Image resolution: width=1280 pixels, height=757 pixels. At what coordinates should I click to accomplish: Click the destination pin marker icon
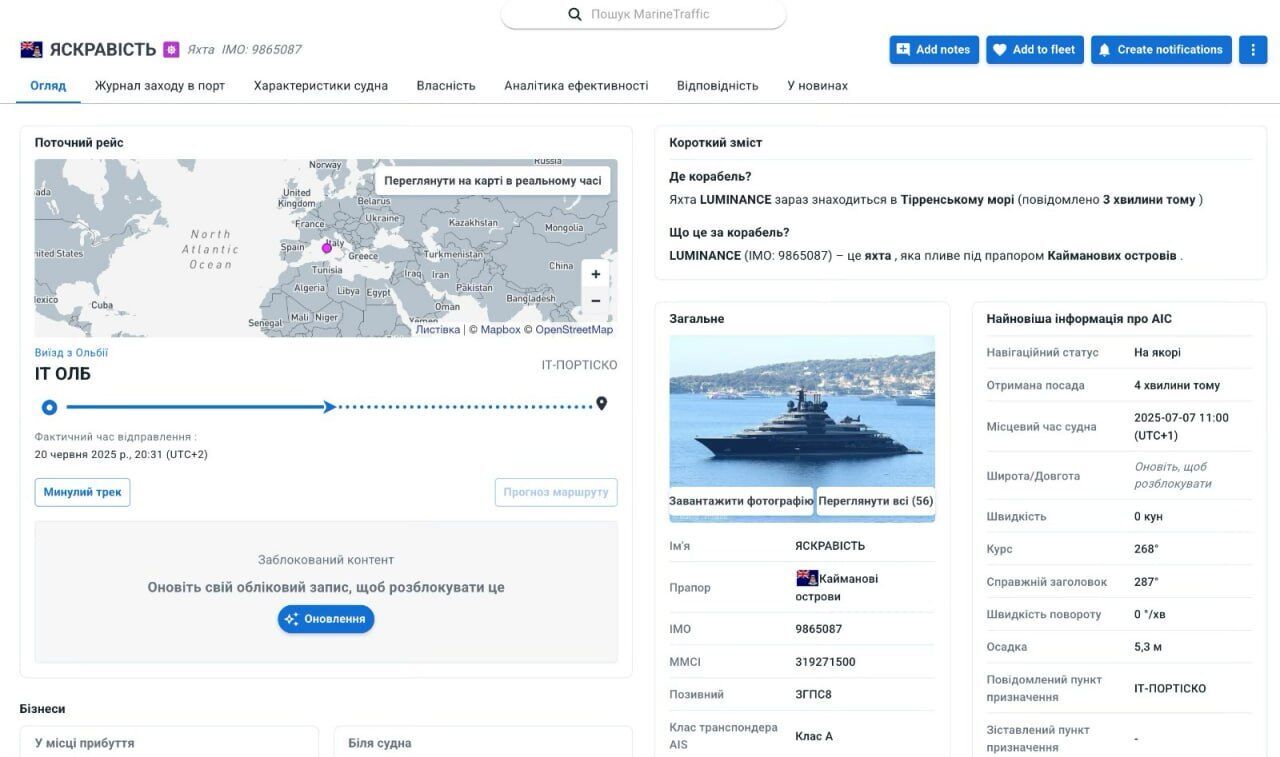click(602, 404)
